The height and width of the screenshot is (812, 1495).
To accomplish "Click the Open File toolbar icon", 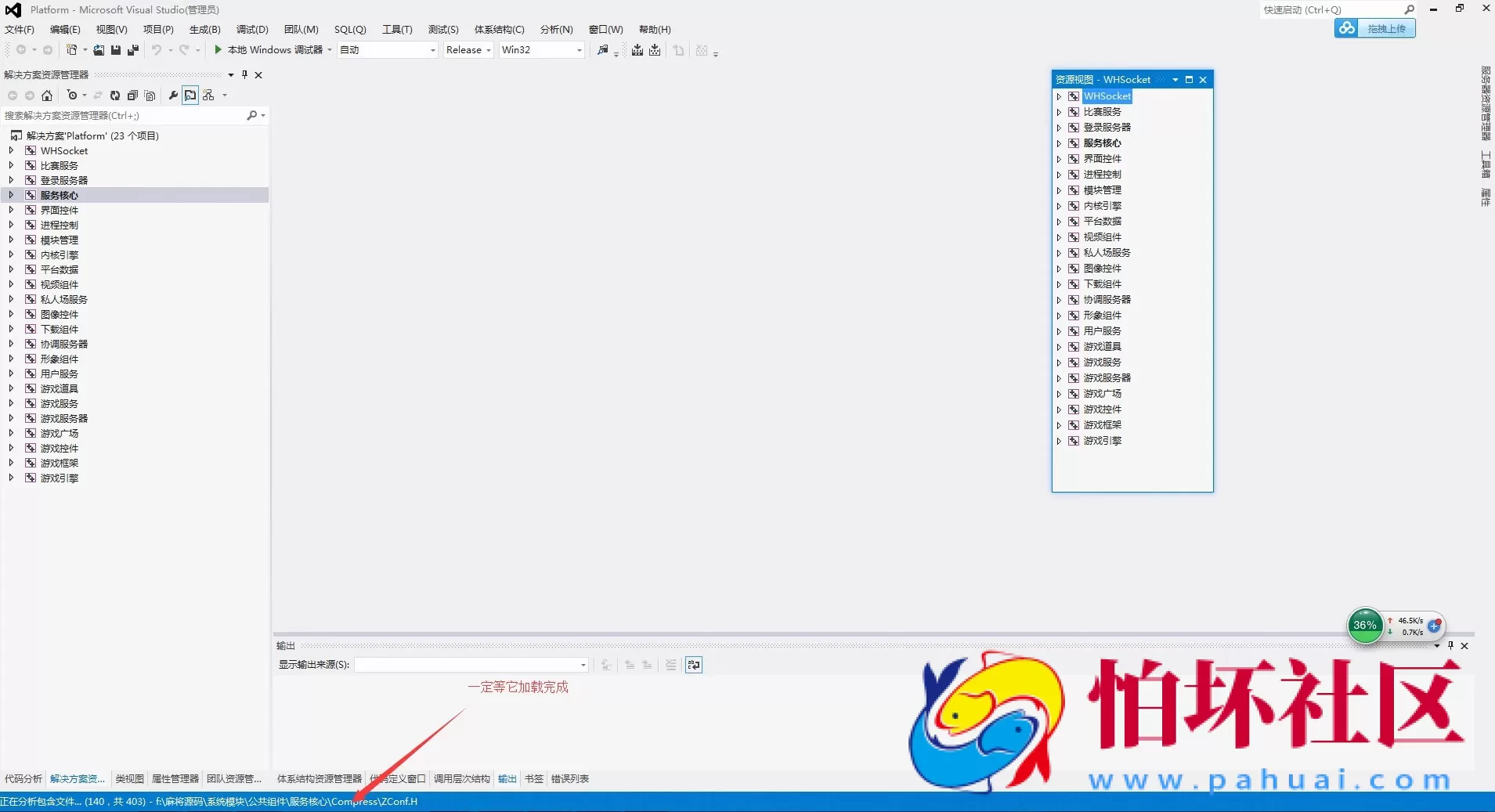I will point(99,50).
